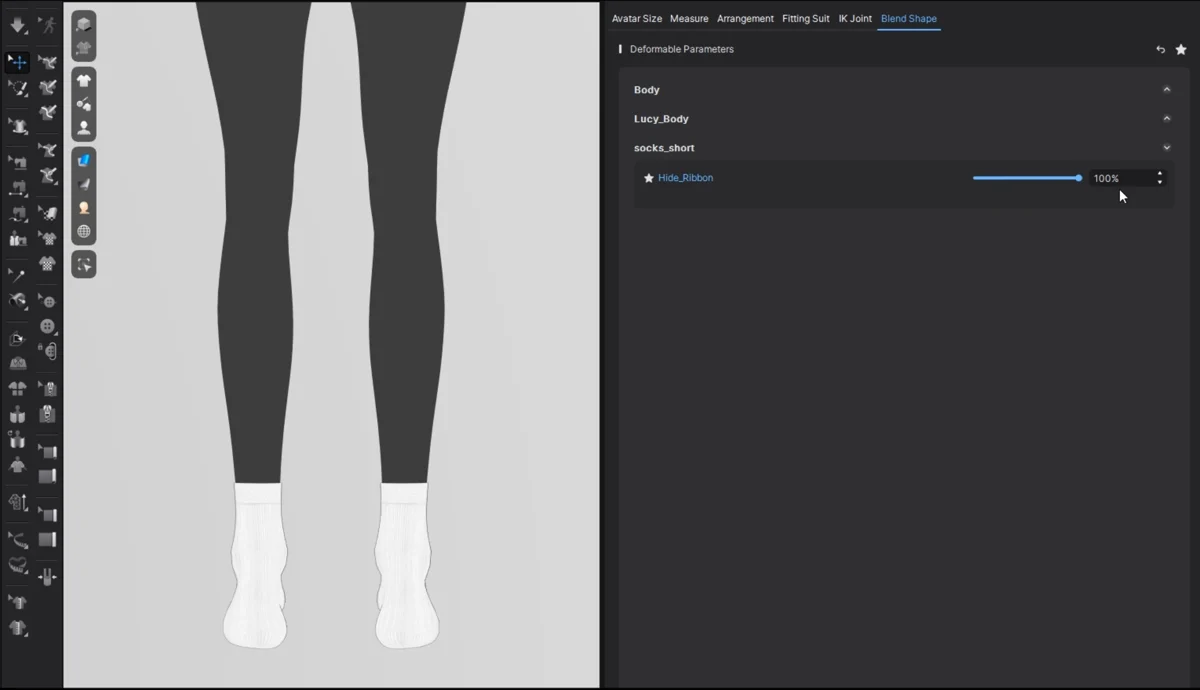Choose the mesh globe render icon

[84, 231]
